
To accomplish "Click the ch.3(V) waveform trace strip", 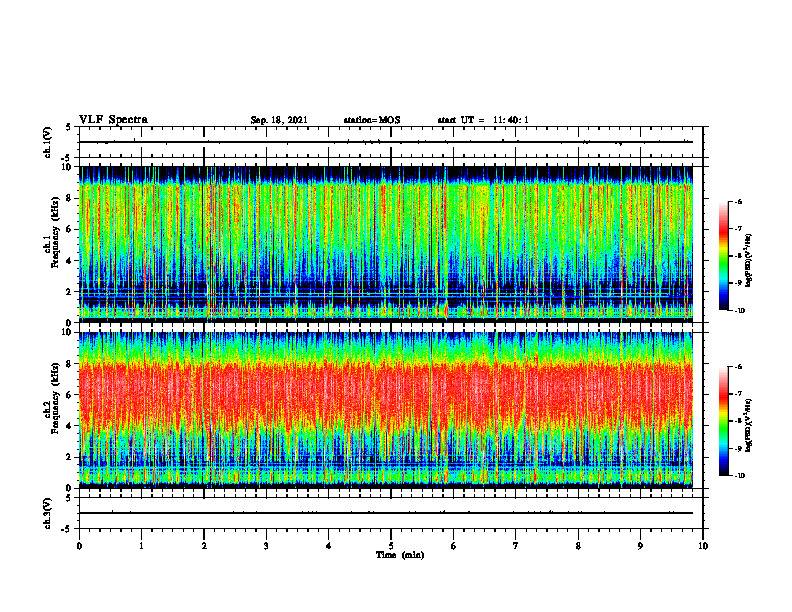I will (386, 513).
